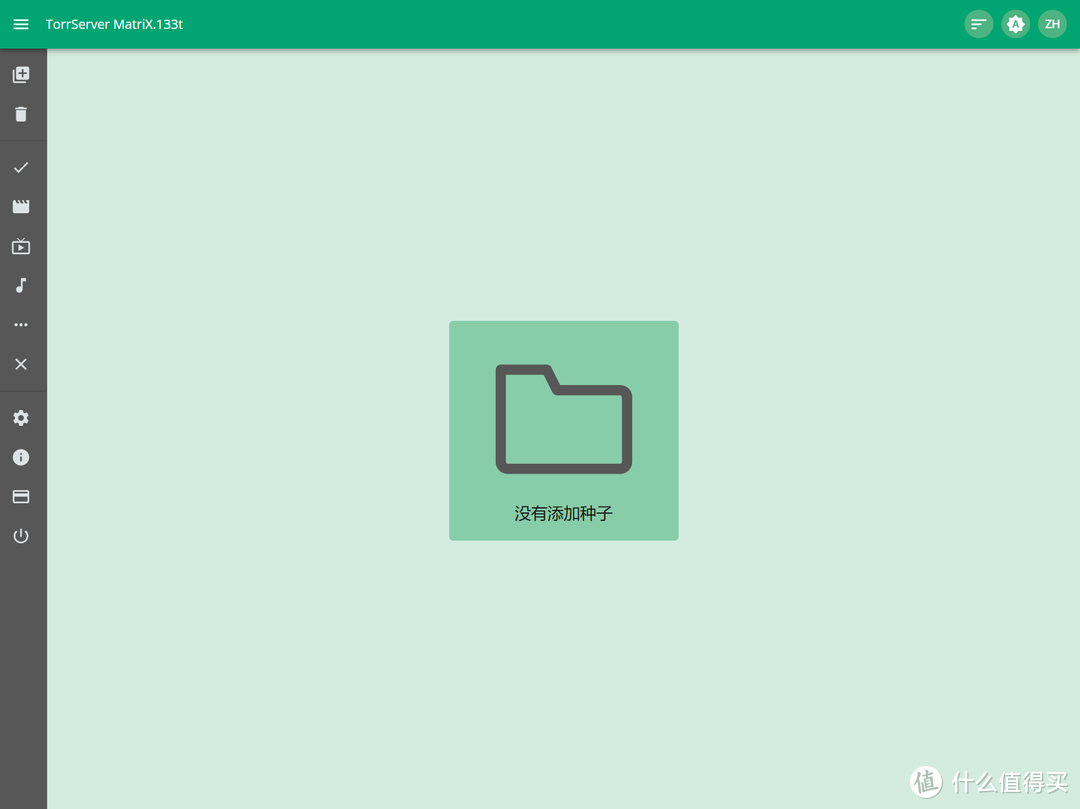Filter by music note icon
The height and width of the screenshot is (809, 1080).
(x=21, y=286)
